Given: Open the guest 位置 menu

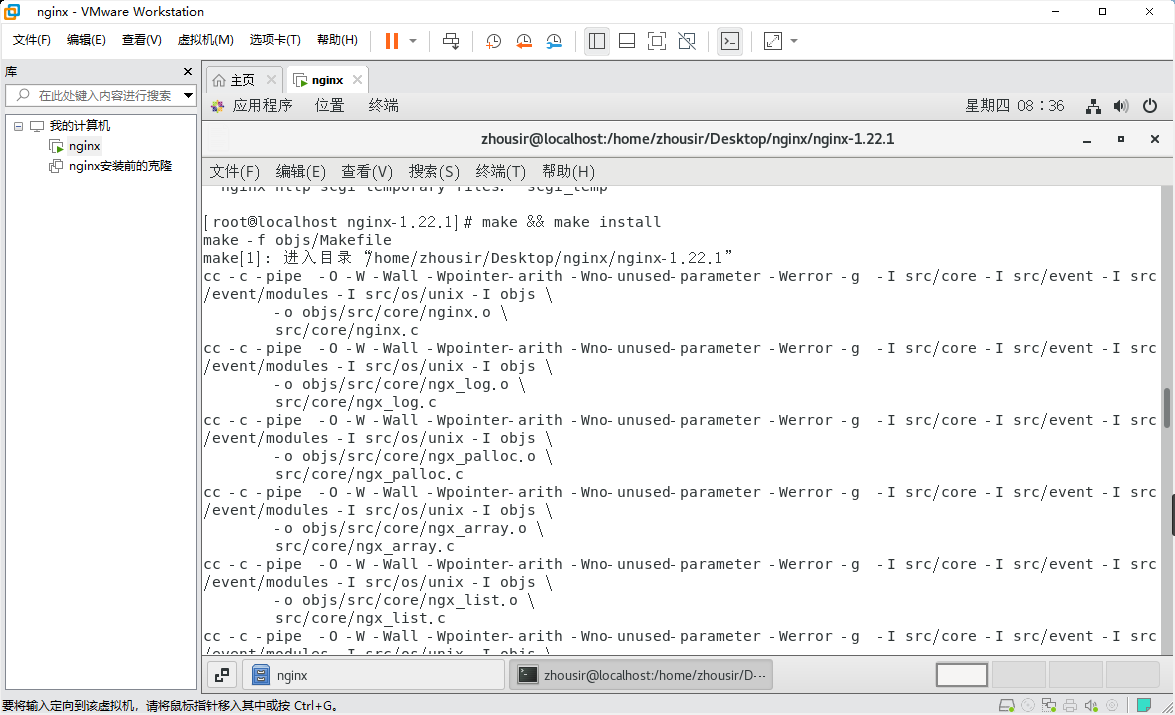Looking at the screenshot, I should pyautogui.click(x=330, y=106).
